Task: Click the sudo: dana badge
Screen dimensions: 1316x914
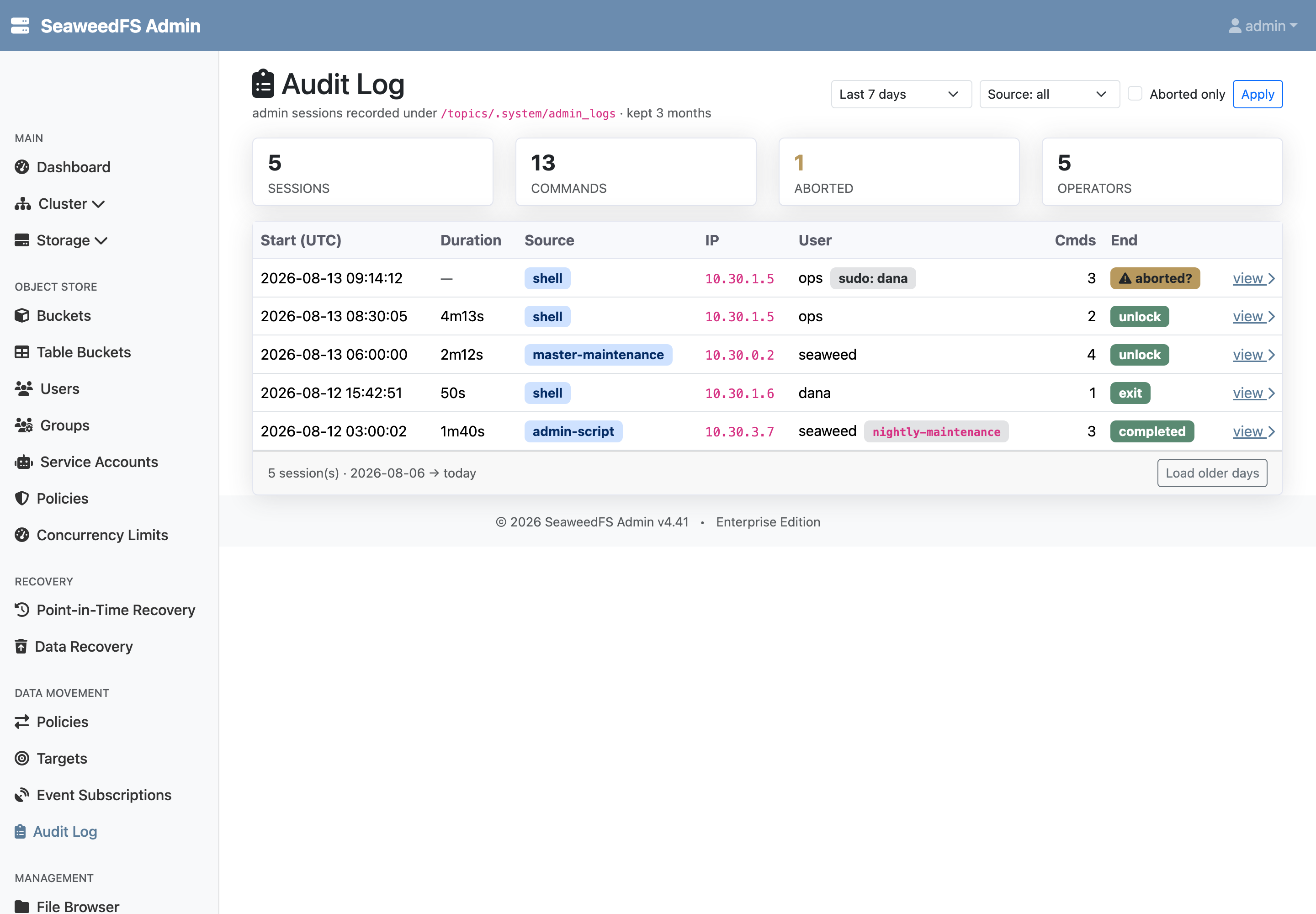Action: coord(873,278)
